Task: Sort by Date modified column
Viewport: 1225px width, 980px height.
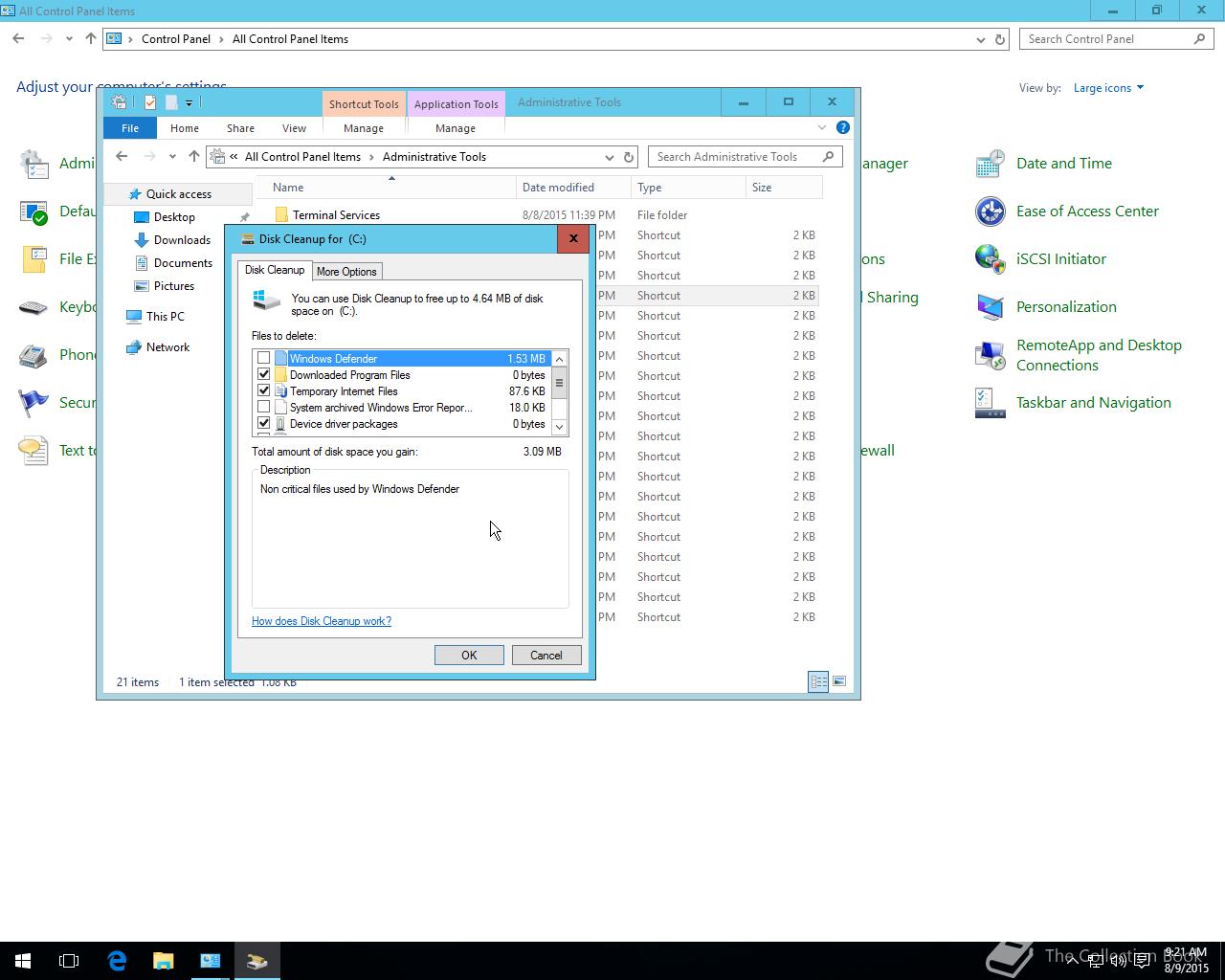Action: pos(558,188)
